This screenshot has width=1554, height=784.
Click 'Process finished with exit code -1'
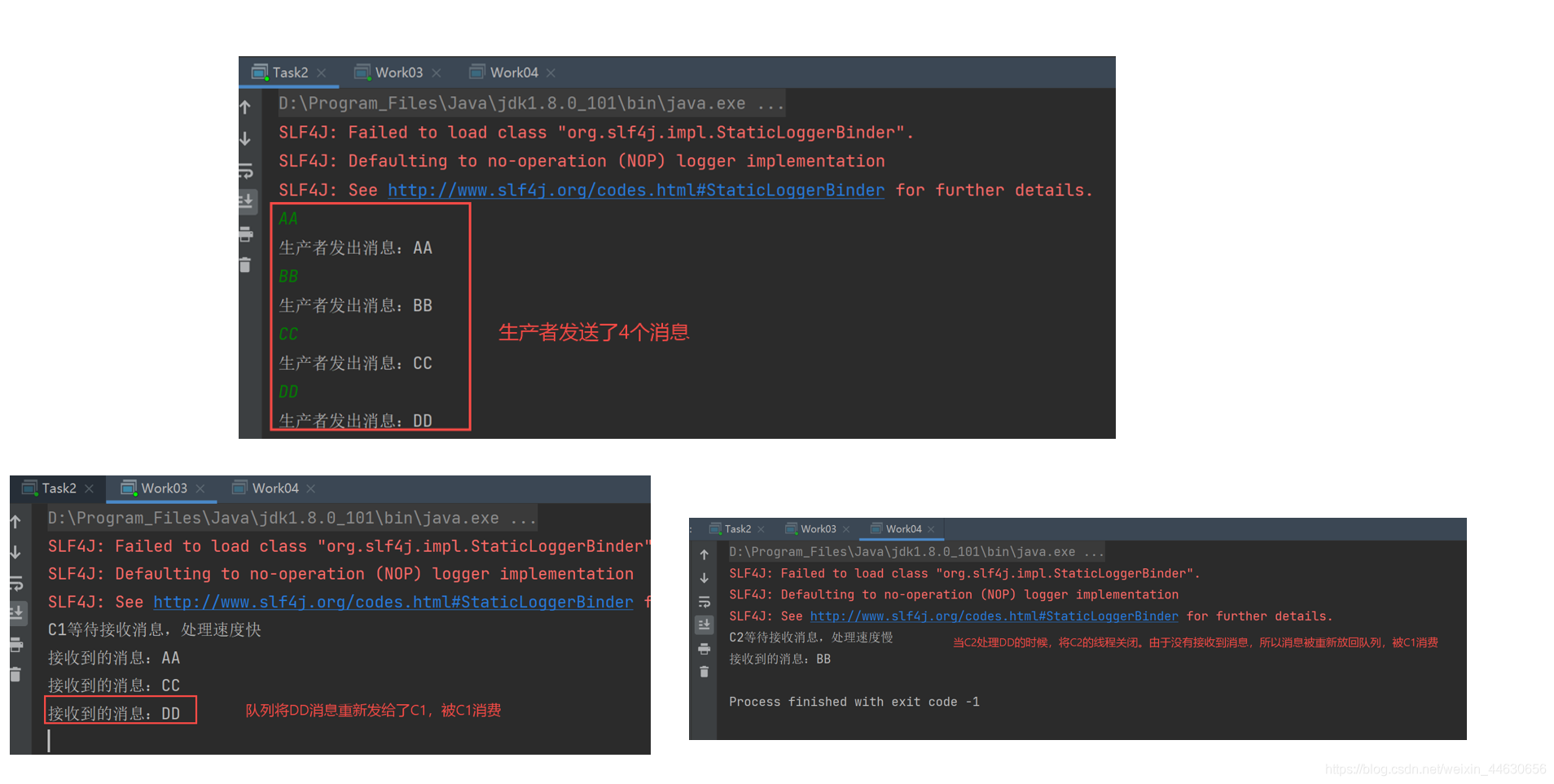[854, 702]
